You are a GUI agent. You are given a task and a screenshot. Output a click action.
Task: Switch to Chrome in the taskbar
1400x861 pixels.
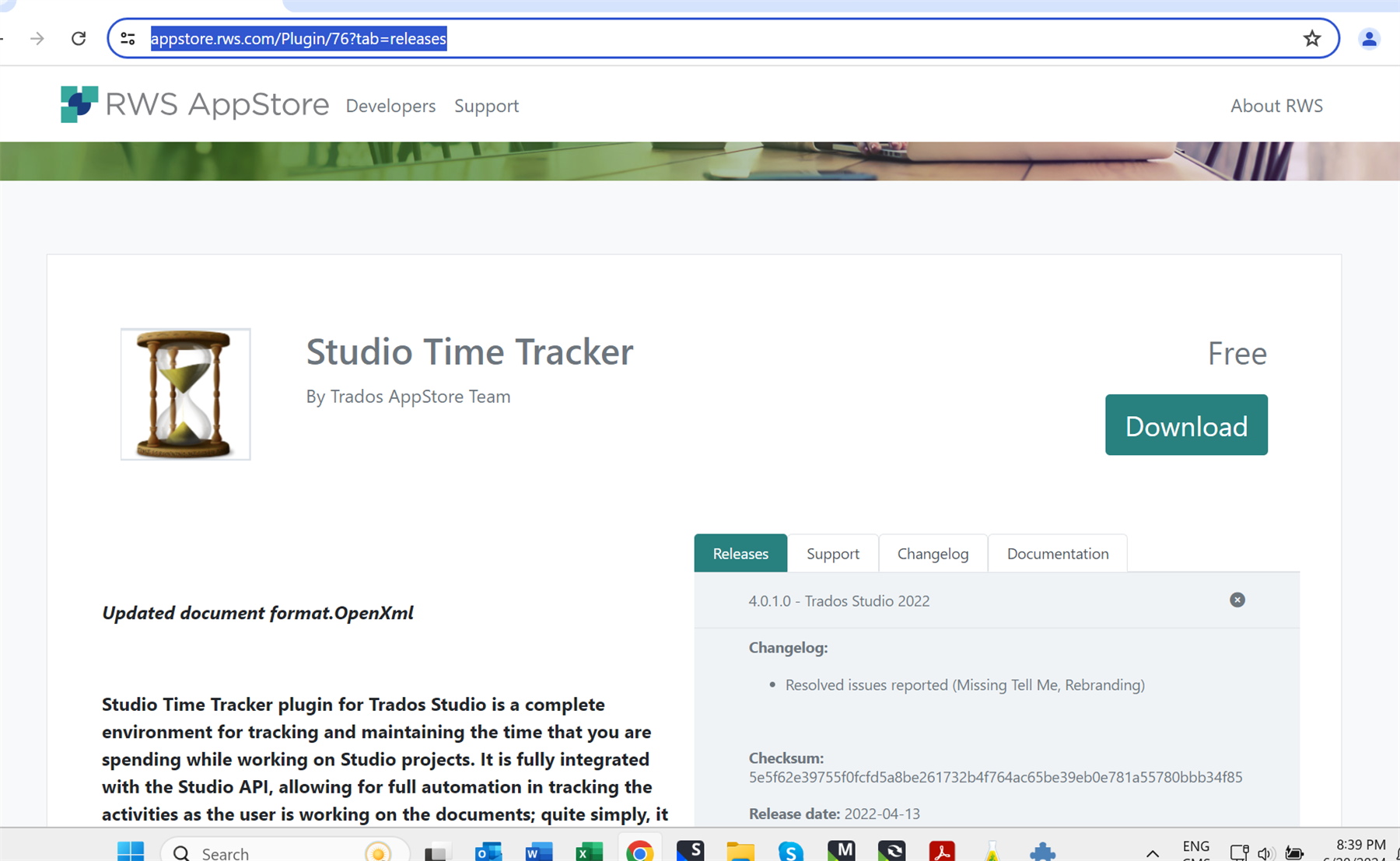coord(639,852)
